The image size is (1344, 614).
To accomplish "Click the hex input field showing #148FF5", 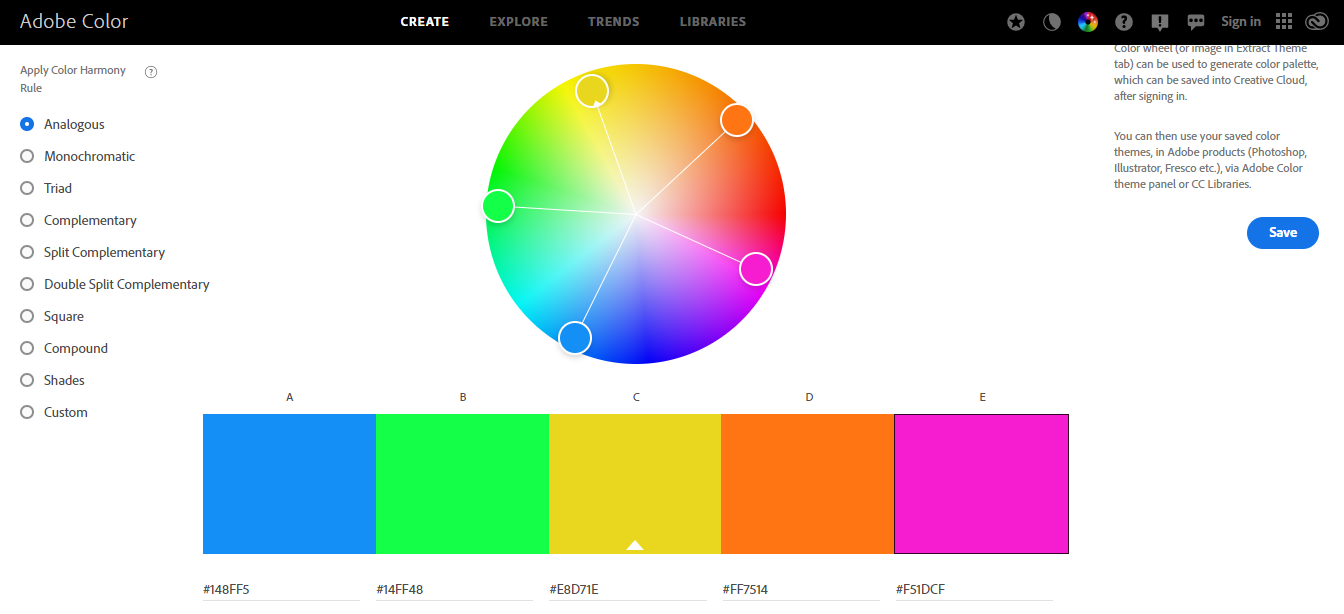I will (x=280, y=589).
